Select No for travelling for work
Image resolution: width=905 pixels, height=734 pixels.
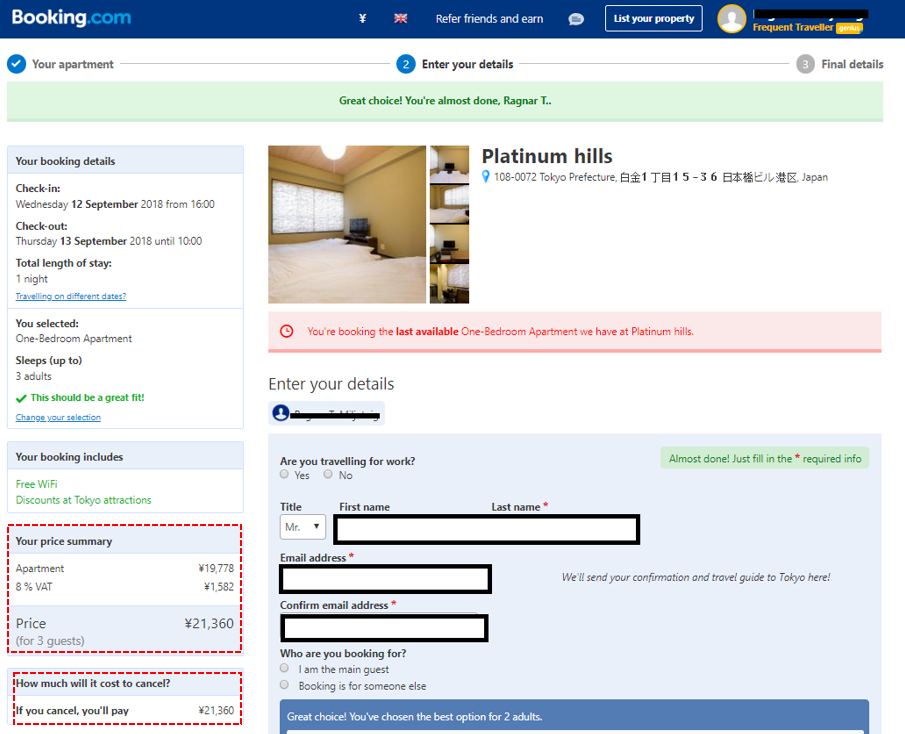tap(328, 474)
